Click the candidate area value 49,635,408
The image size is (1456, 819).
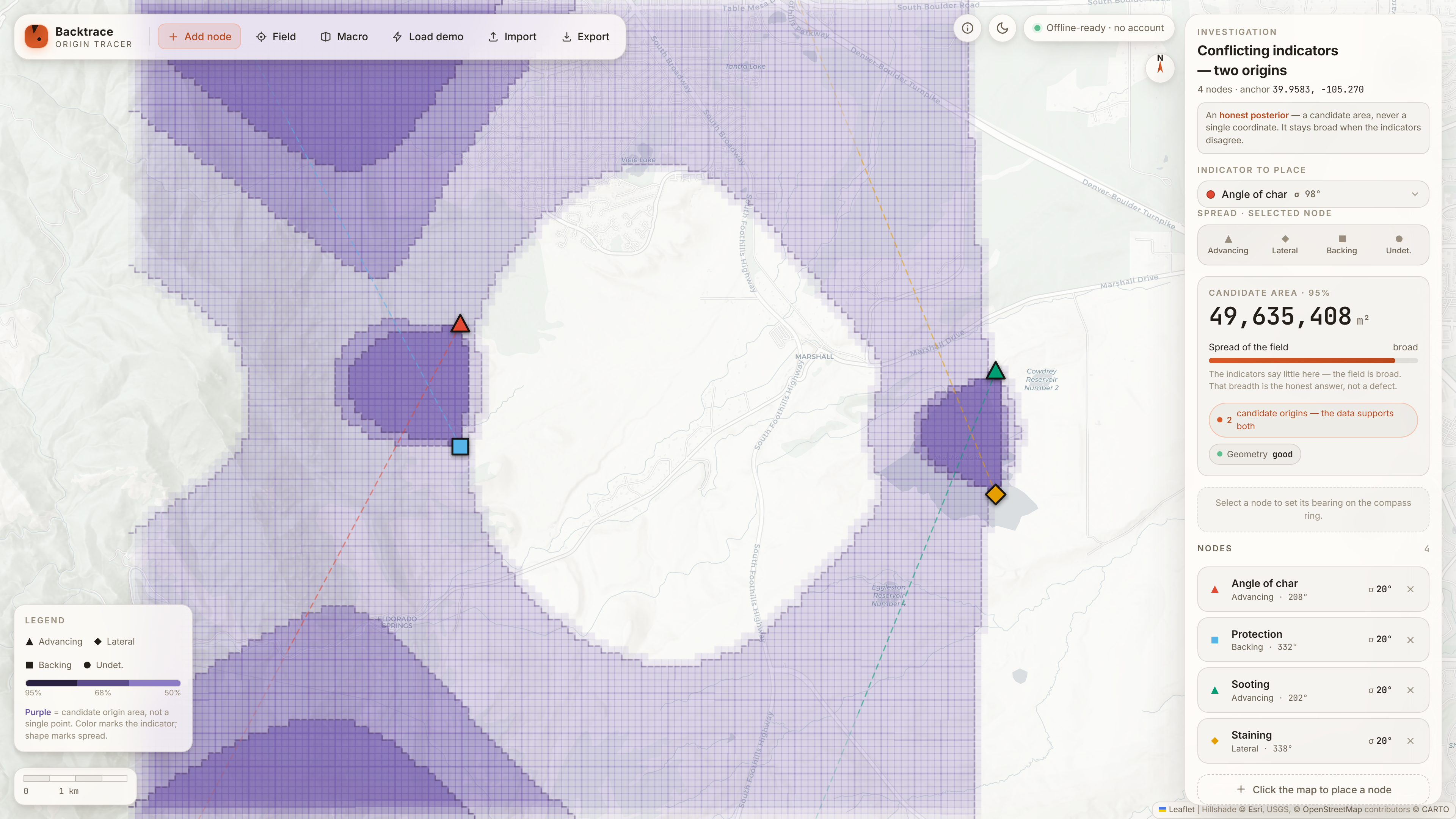(x=1280, y=317)
